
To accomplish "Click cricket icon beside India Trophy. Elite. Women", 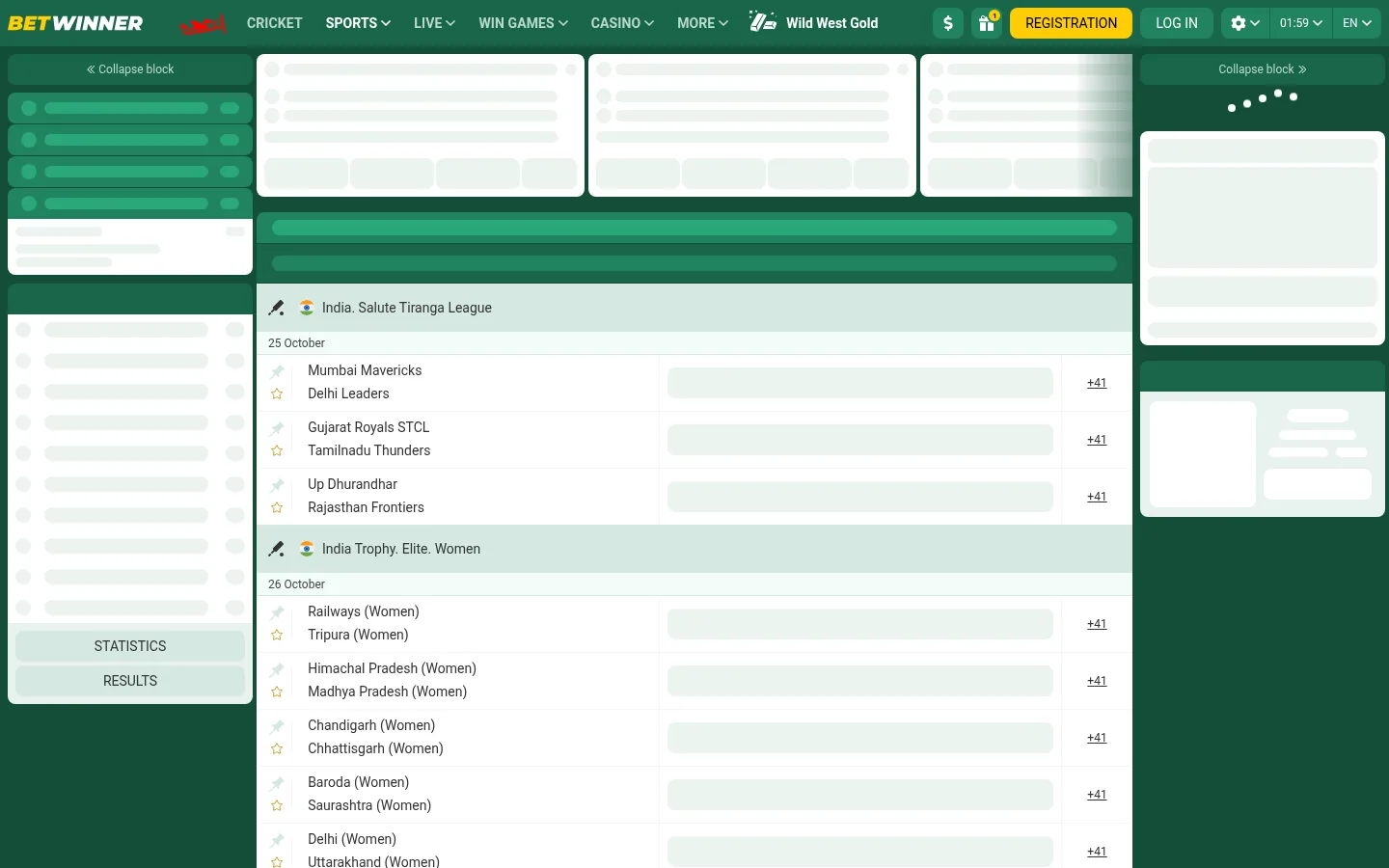I will [277, 549].
